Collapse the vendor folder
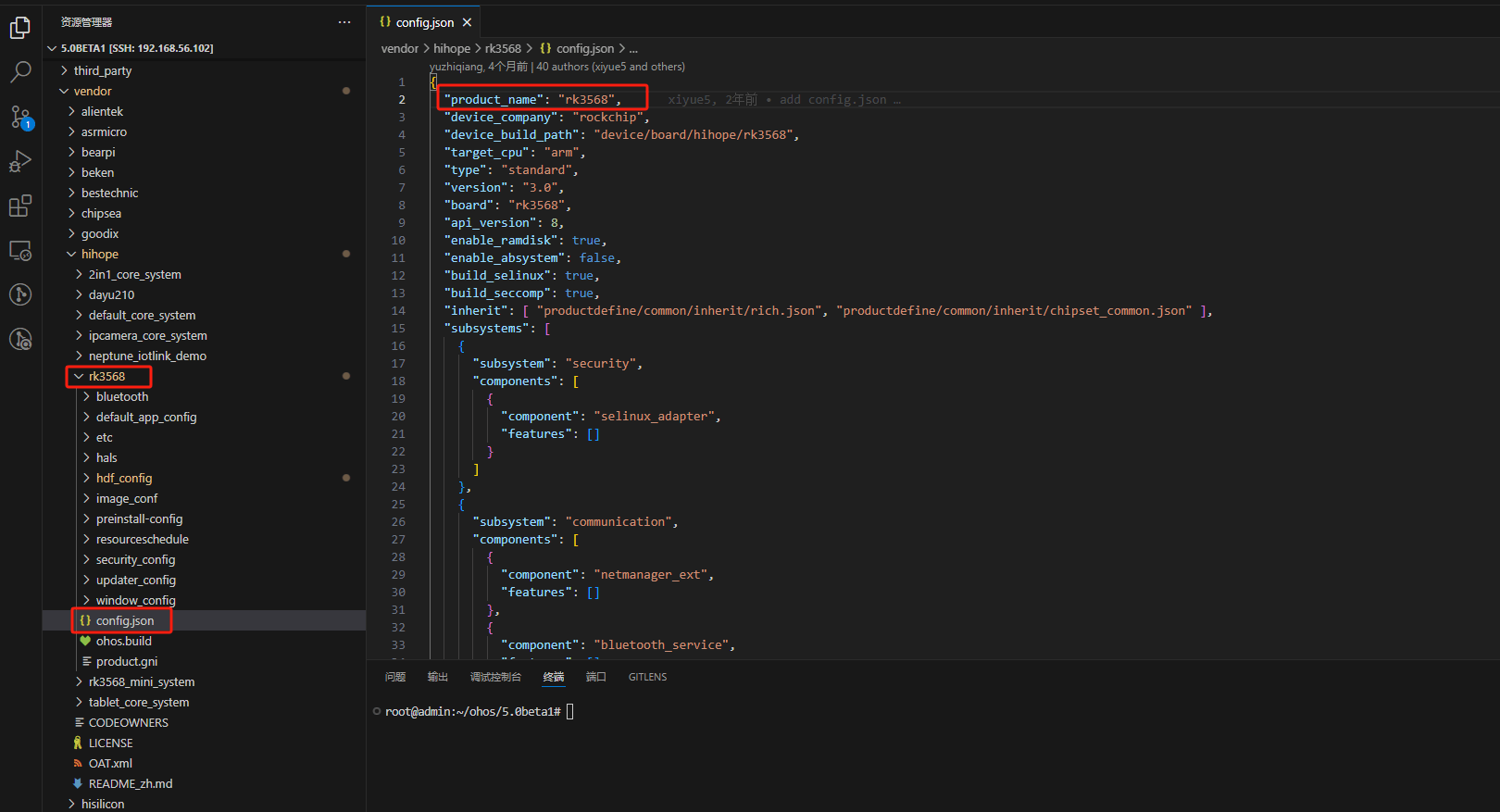 (64, 91)
